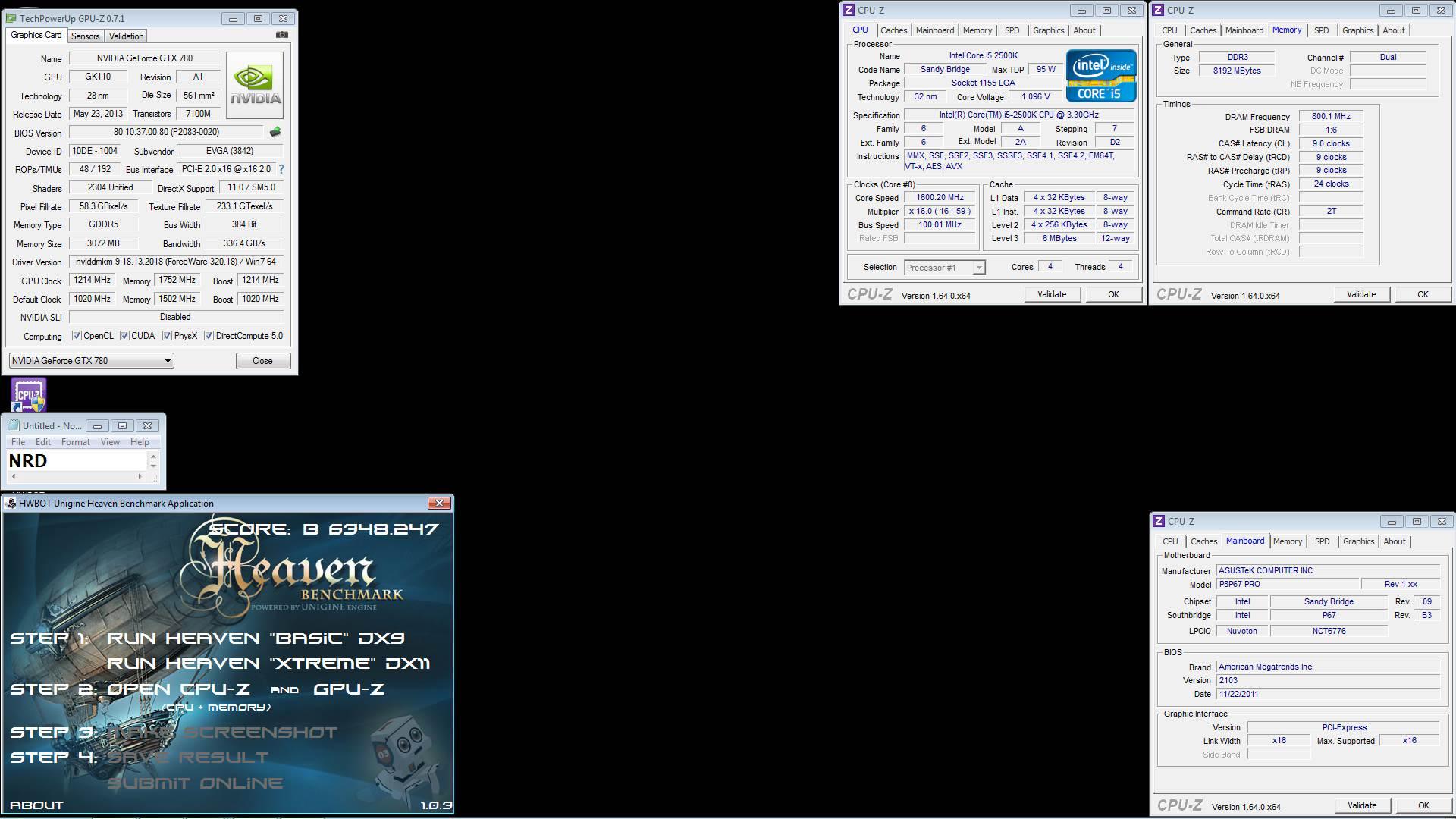Open the Caches tab in CPU-Z CPU window
The image size is (1456, 819).
(x=893, y=30)
